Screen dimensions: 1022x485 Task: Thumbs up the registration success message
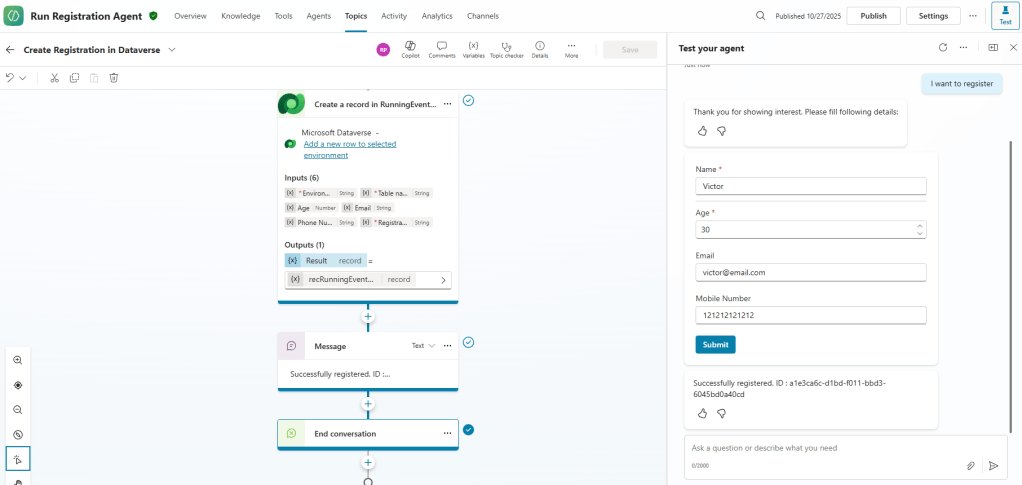[702, 413]
